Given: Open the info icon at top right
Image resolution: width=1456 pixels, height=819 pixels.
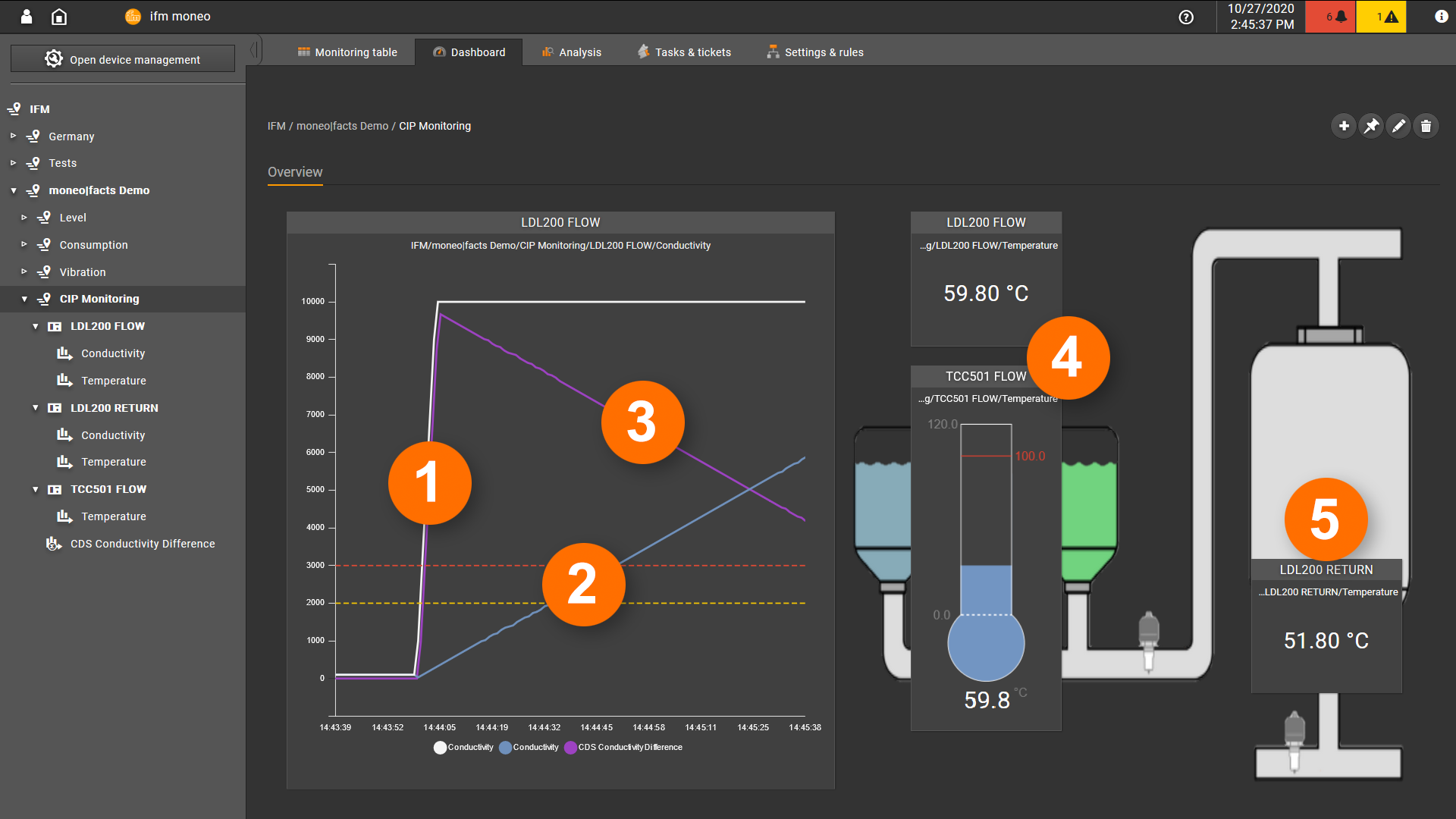Looking at the screenshot, I should click(x=1442, y=16).
